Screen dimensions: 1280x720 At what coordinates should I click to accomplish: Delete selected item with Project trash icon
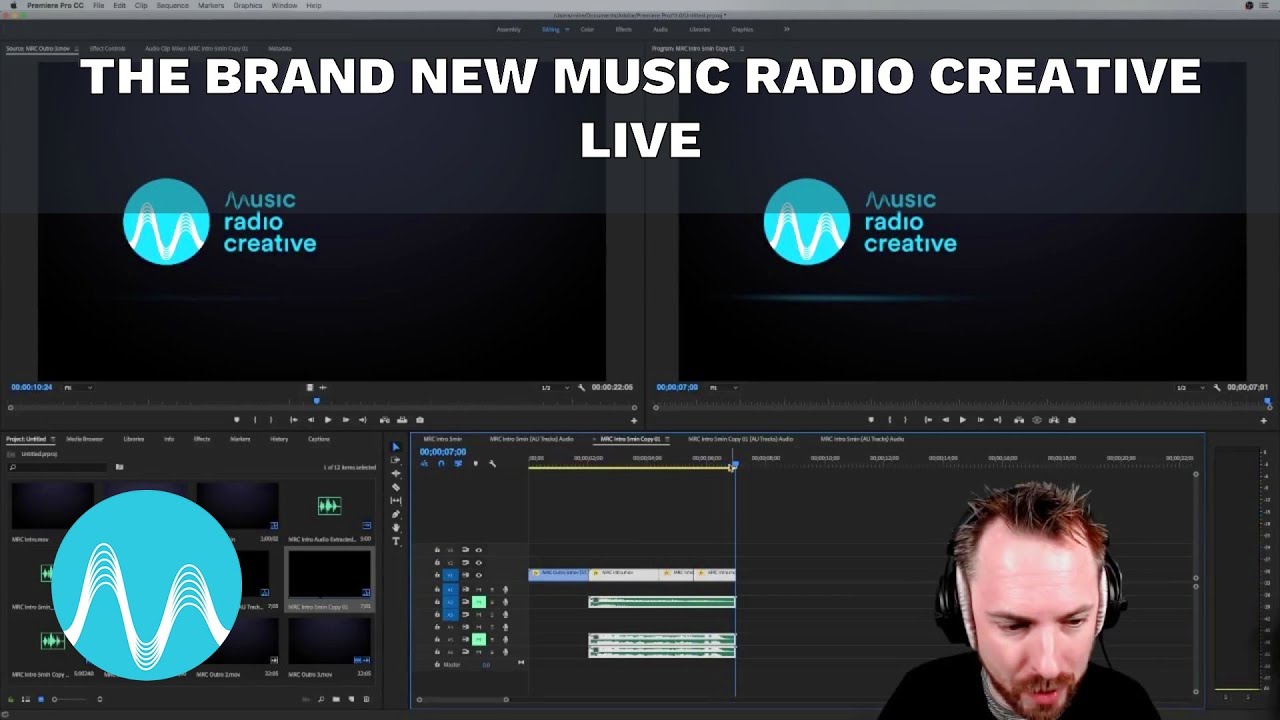click(x=366, y=699)
